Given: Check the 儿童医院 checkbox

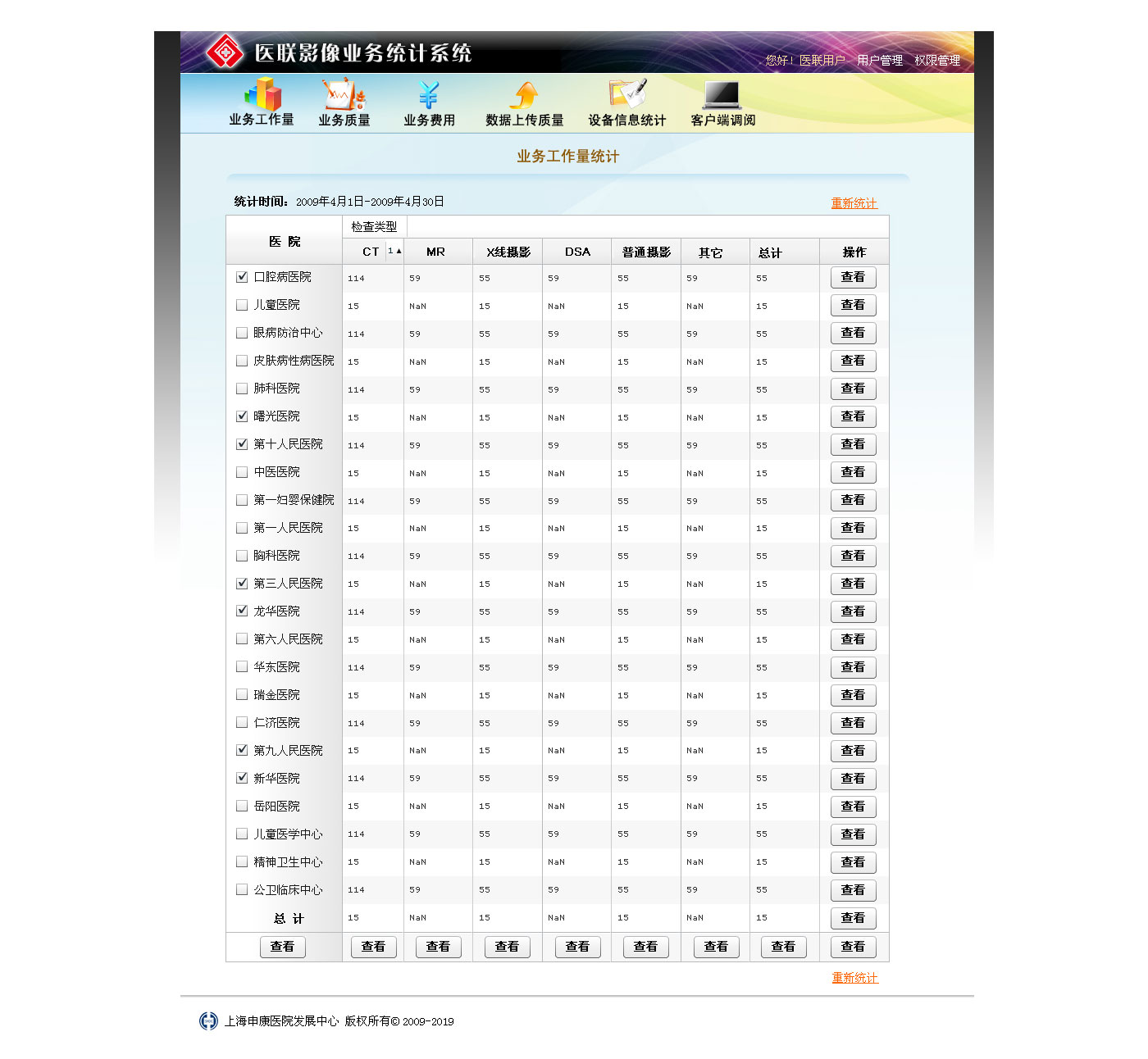Looking at the screenshot, I should (242, 305).
